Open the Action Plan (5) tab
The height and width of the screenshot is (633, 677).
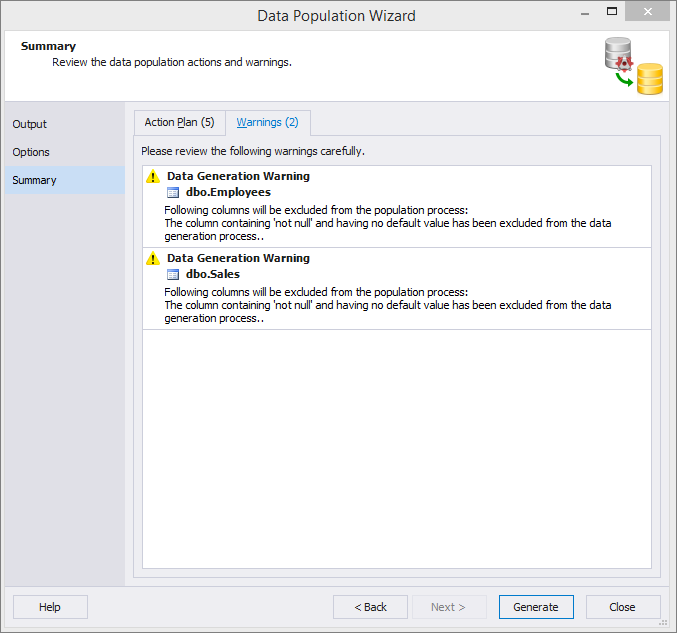179,123
